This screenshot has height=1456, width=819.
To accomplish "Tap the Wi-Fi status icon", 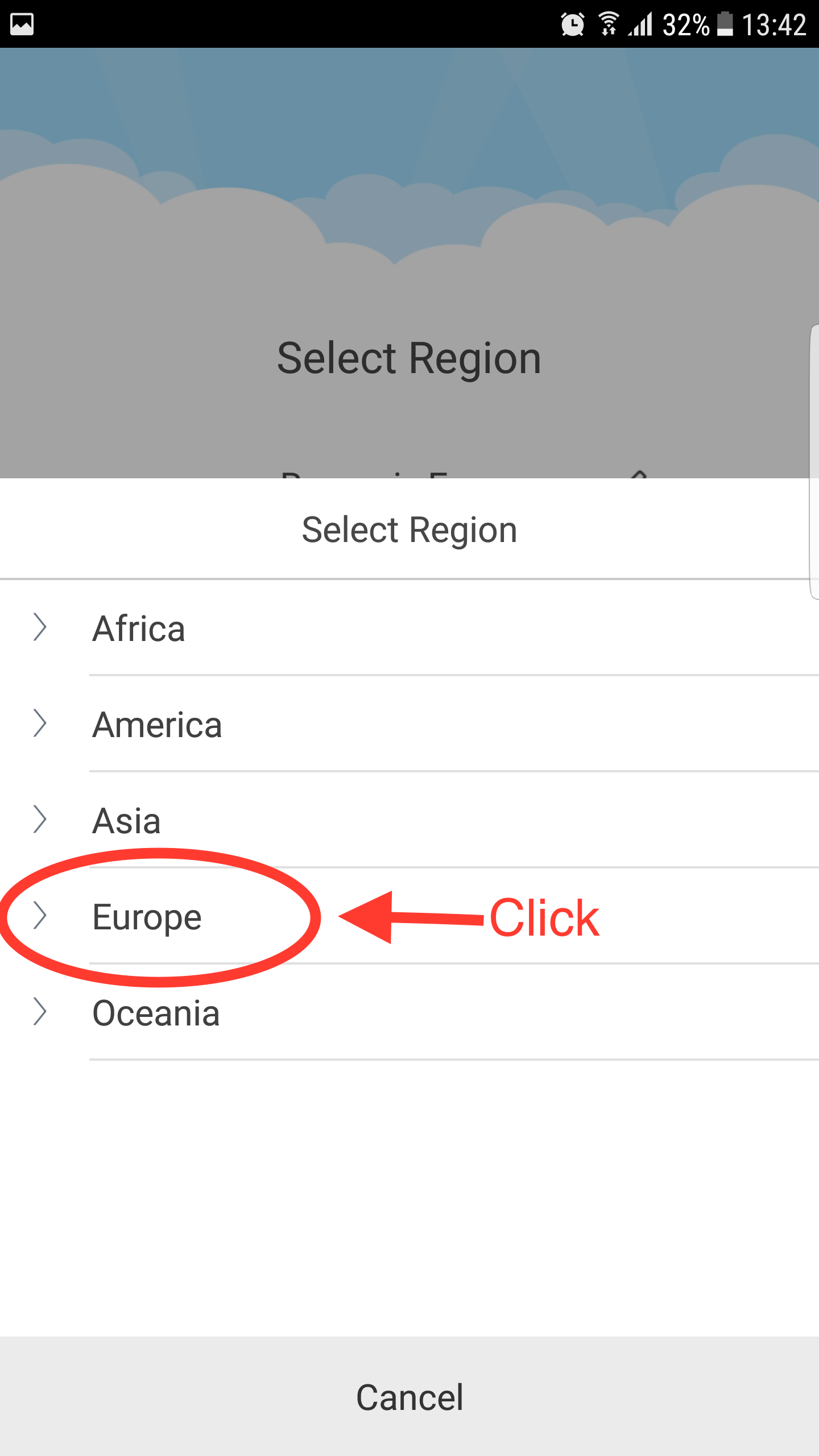I will coord(609,24).
